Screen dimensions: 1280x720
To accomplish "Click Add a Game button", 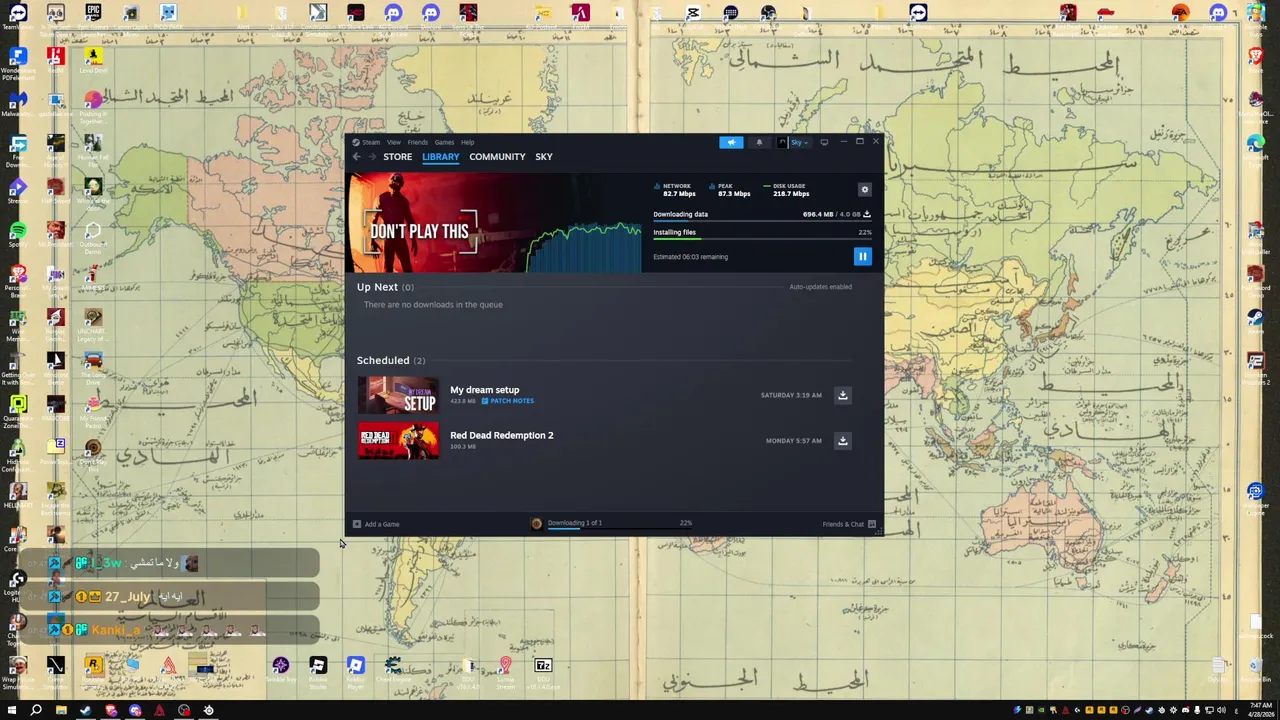I will tap(376, 524).
